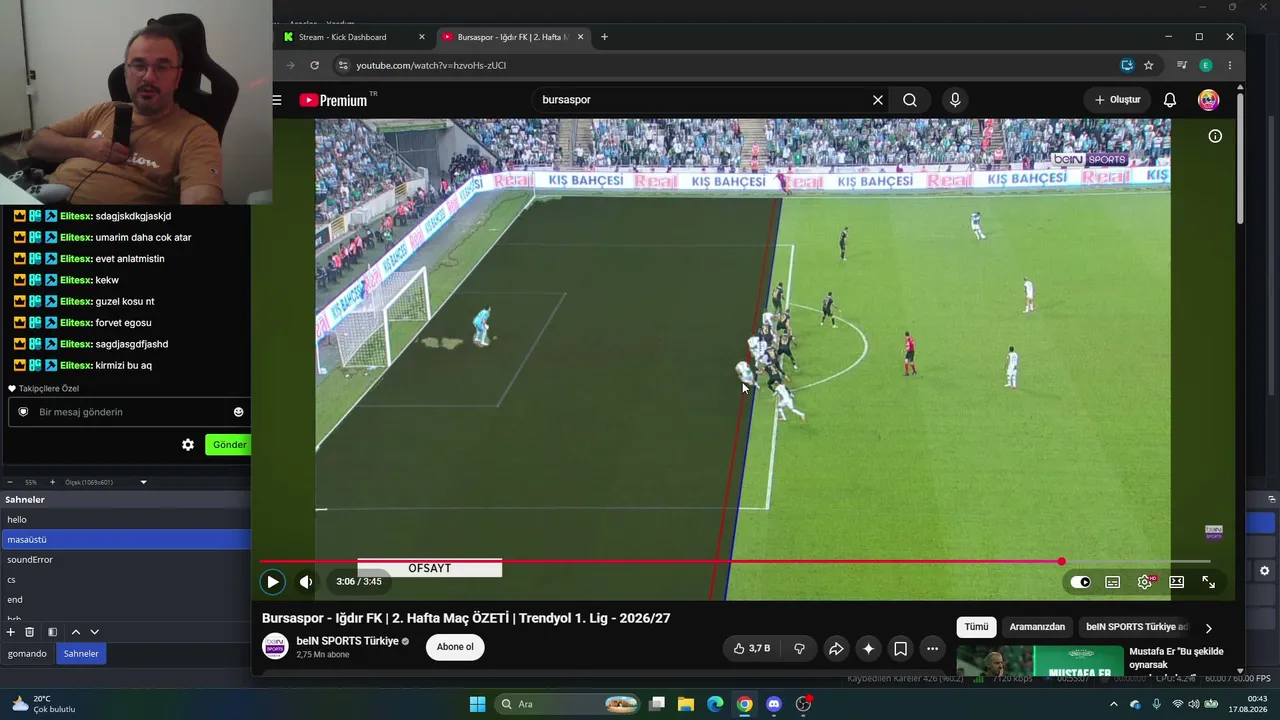This screenshot has height=720, width=1280.
Task: Like the video with 3,7 B likes
Action: 751,649
